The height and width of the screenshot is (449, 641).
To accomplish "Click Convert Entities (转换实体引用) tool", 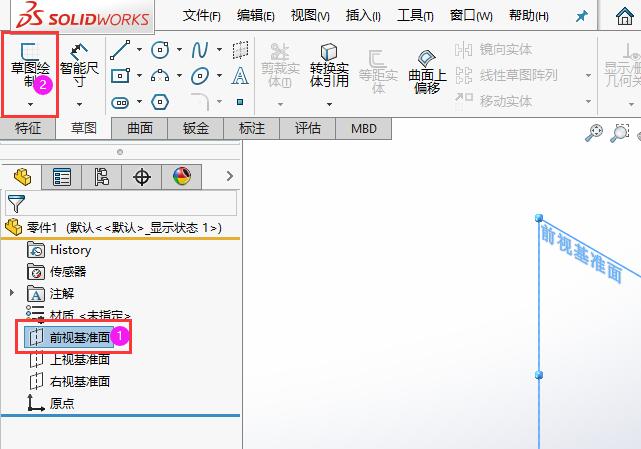I will coord(329,65).
